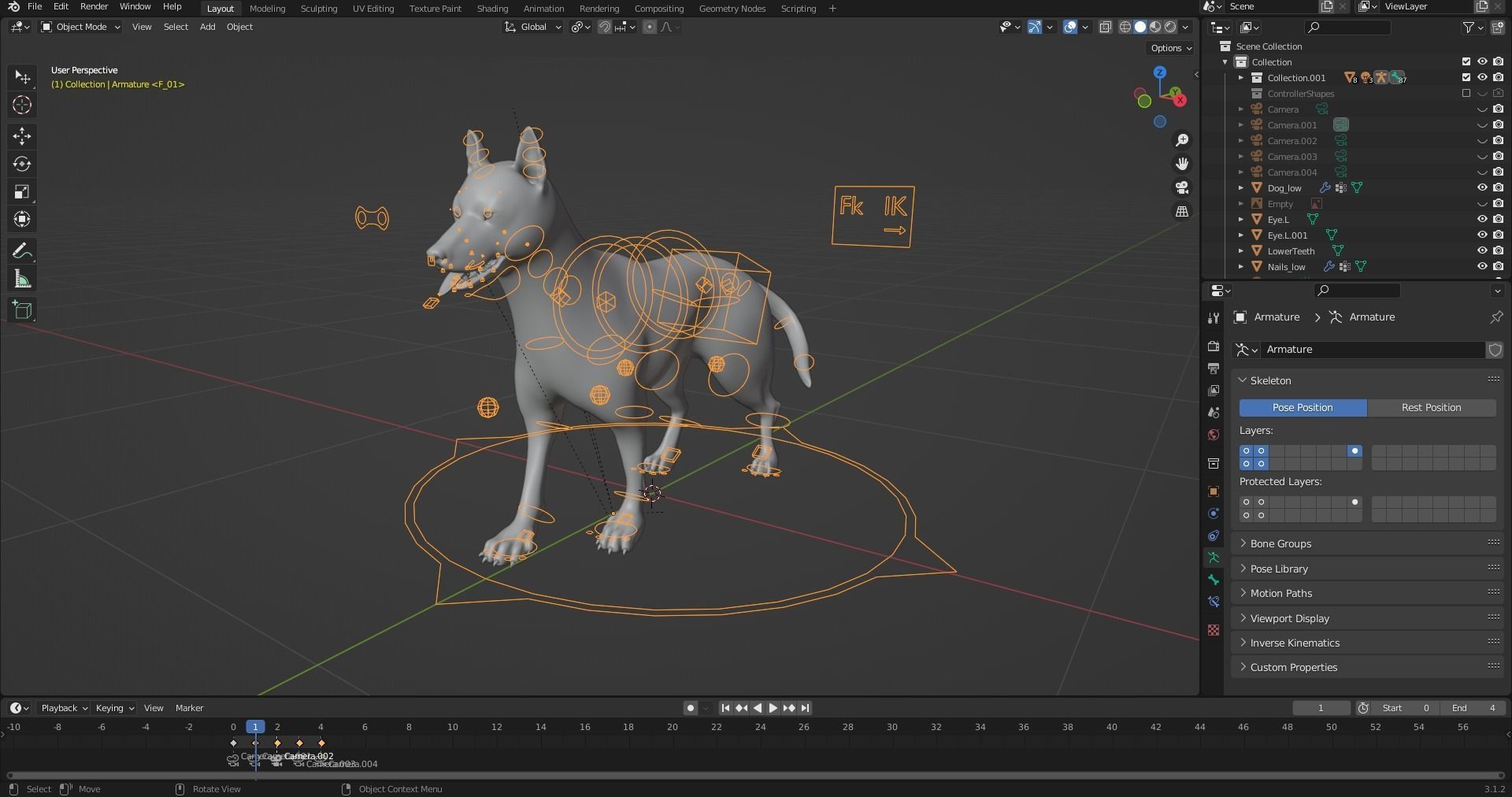Hide Eye.L object in viewport
Image resolution: width=1512 pixels, height=797 pixels.
pyautogui.click(x=1482, y=219)
